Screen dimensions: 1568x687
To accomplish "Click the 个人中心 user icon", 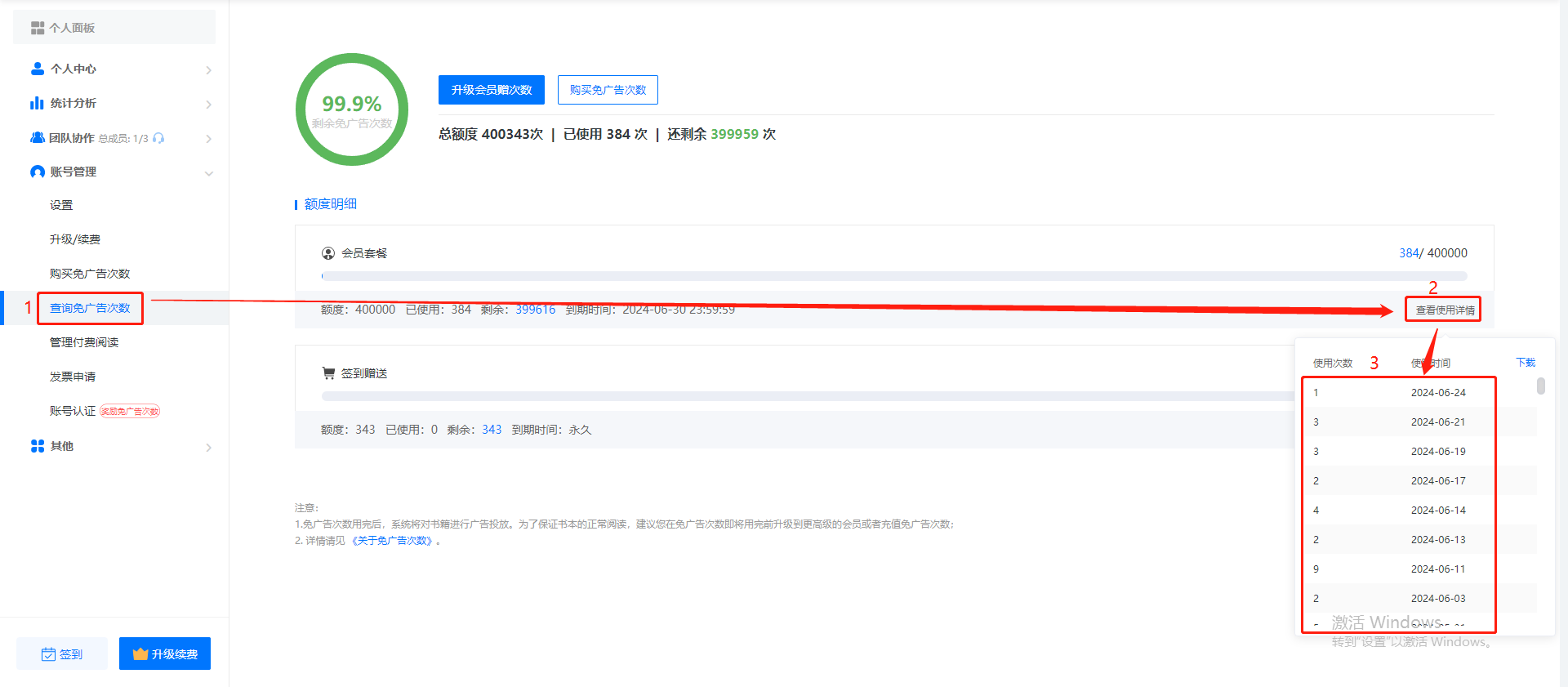I will pyautogui.click(x=38, y=69).
